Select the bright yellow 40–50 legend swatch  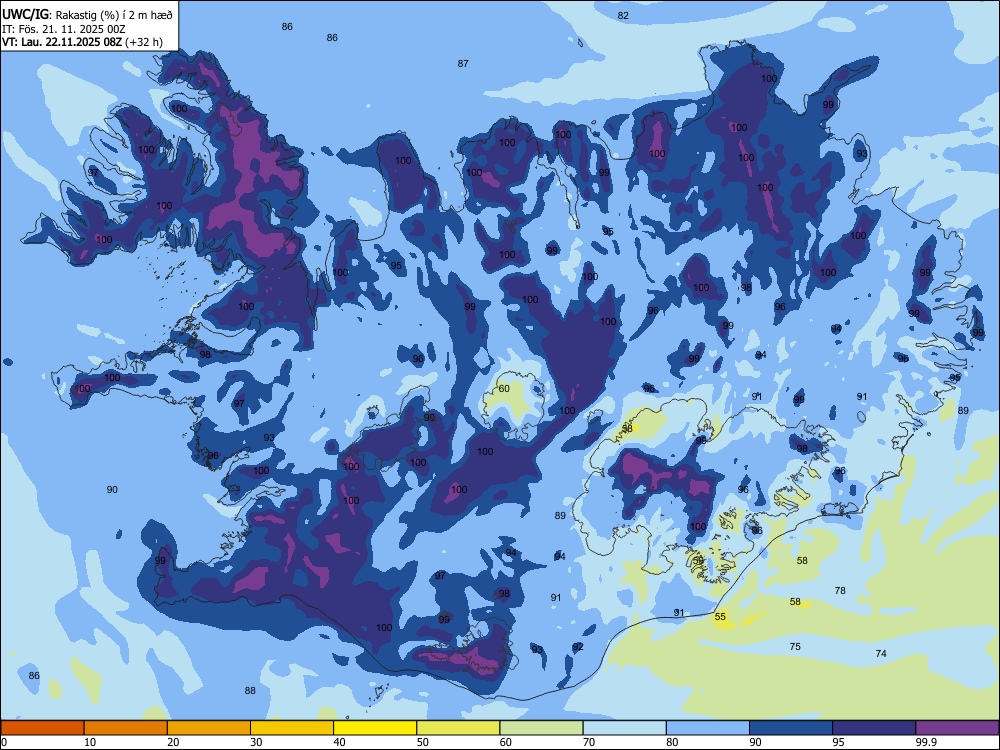click(x=375, y=728)
